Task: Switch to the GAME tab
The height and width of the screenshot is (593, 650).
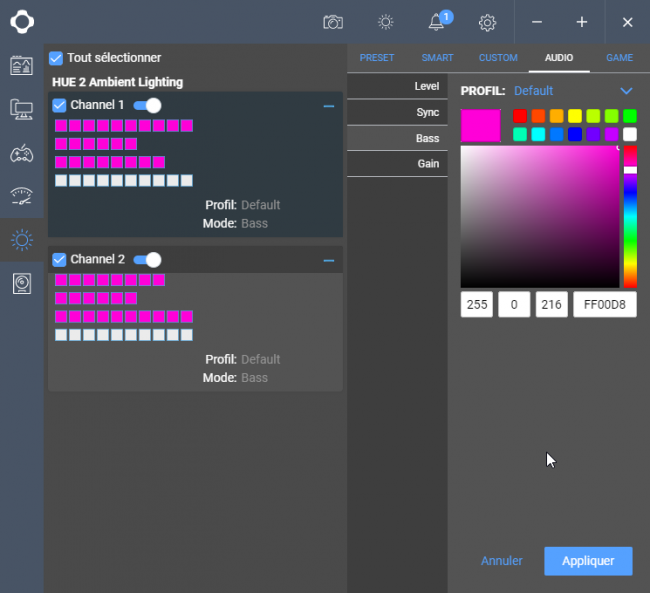Action: (x=619, y=58)
